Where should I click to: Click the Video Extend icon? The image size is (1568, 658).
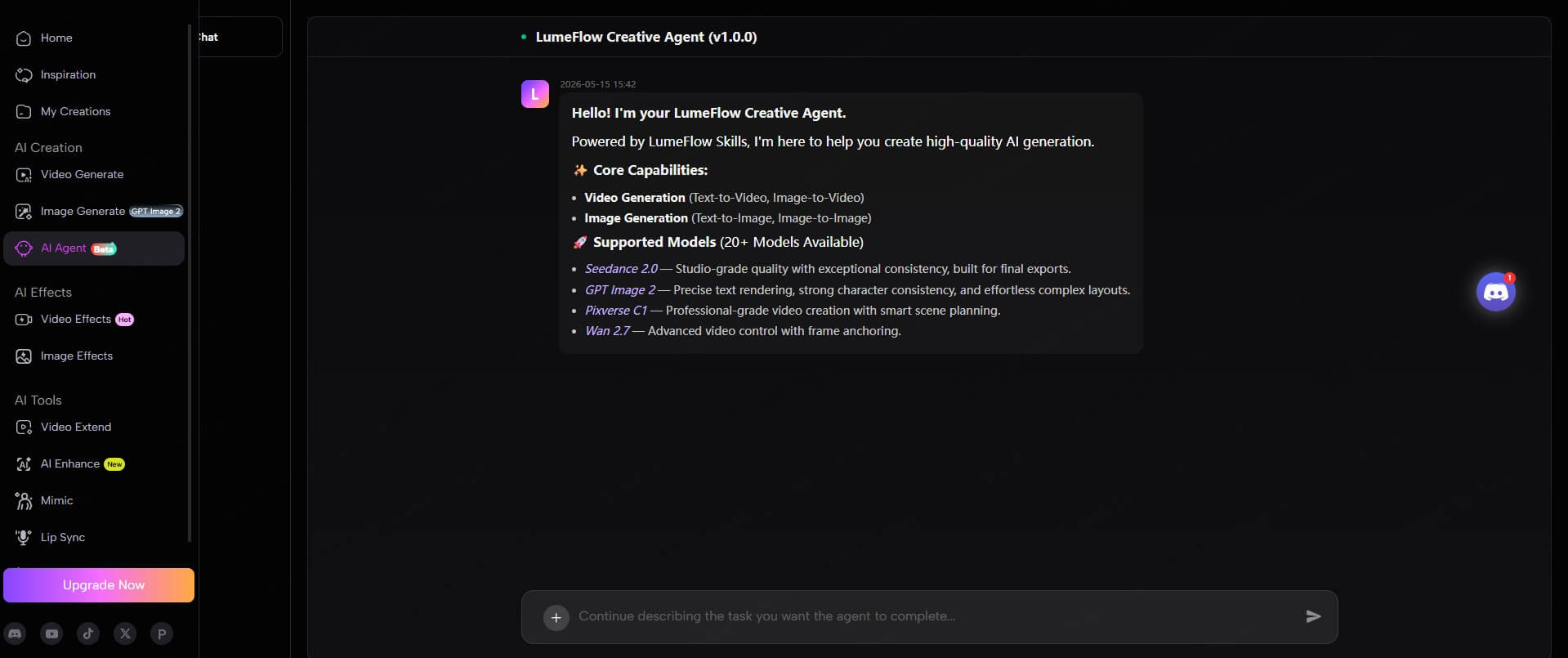24,427
